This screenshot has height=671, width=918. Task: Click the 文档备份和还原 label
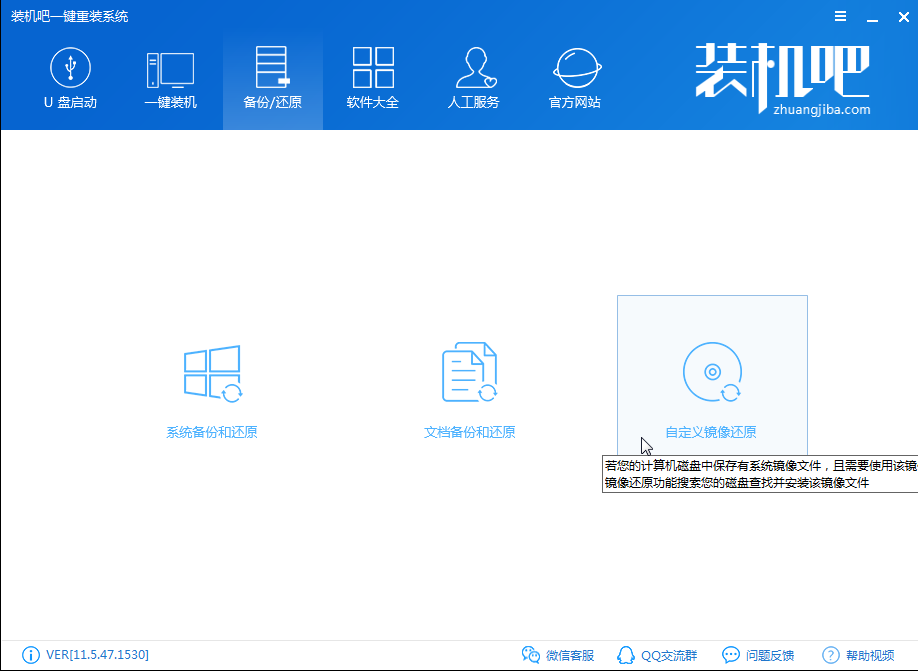[470, 432]
